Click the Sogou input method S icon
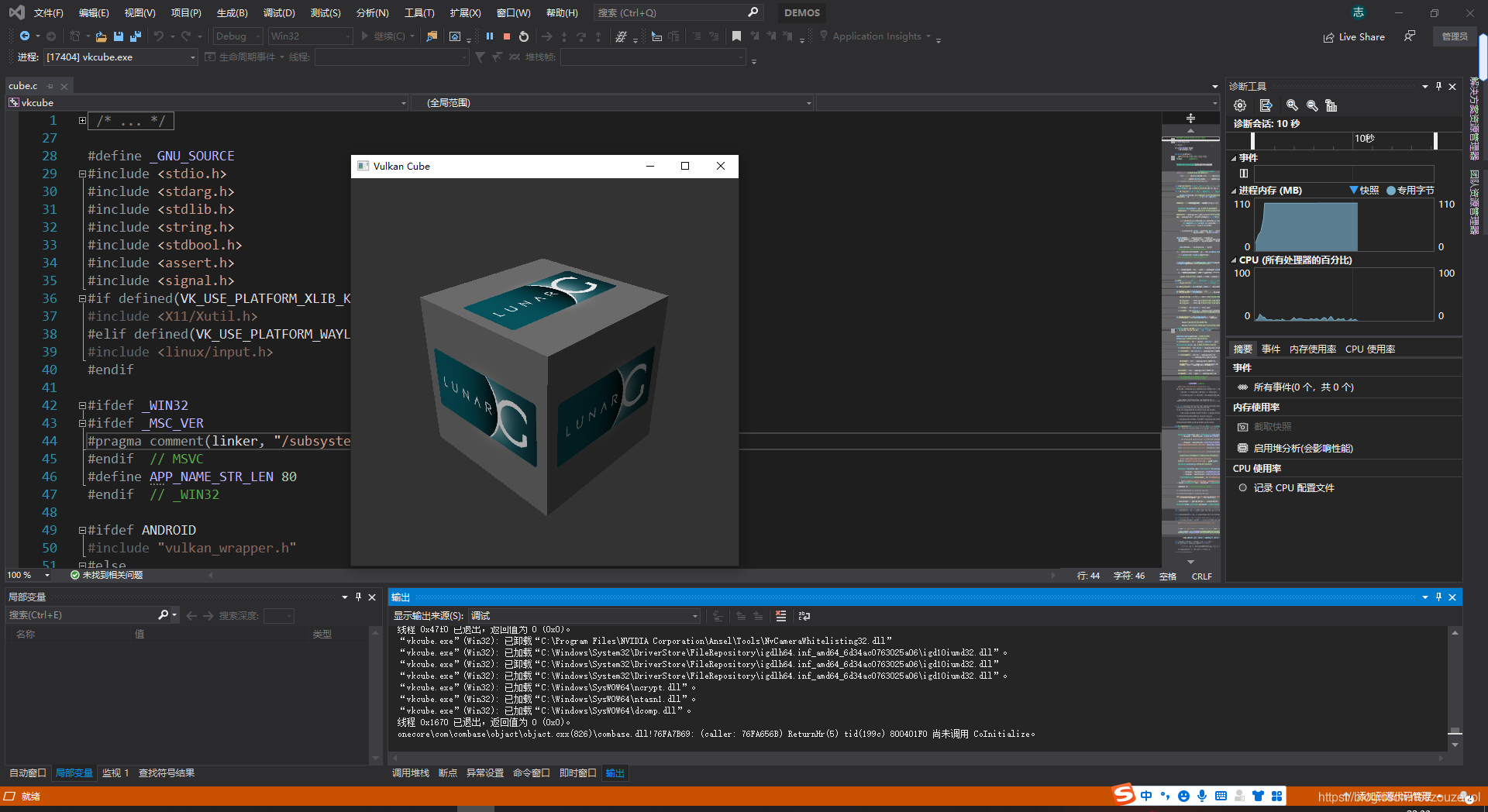The width and height of the screenshot is (1488, 812). point(1124,795)
